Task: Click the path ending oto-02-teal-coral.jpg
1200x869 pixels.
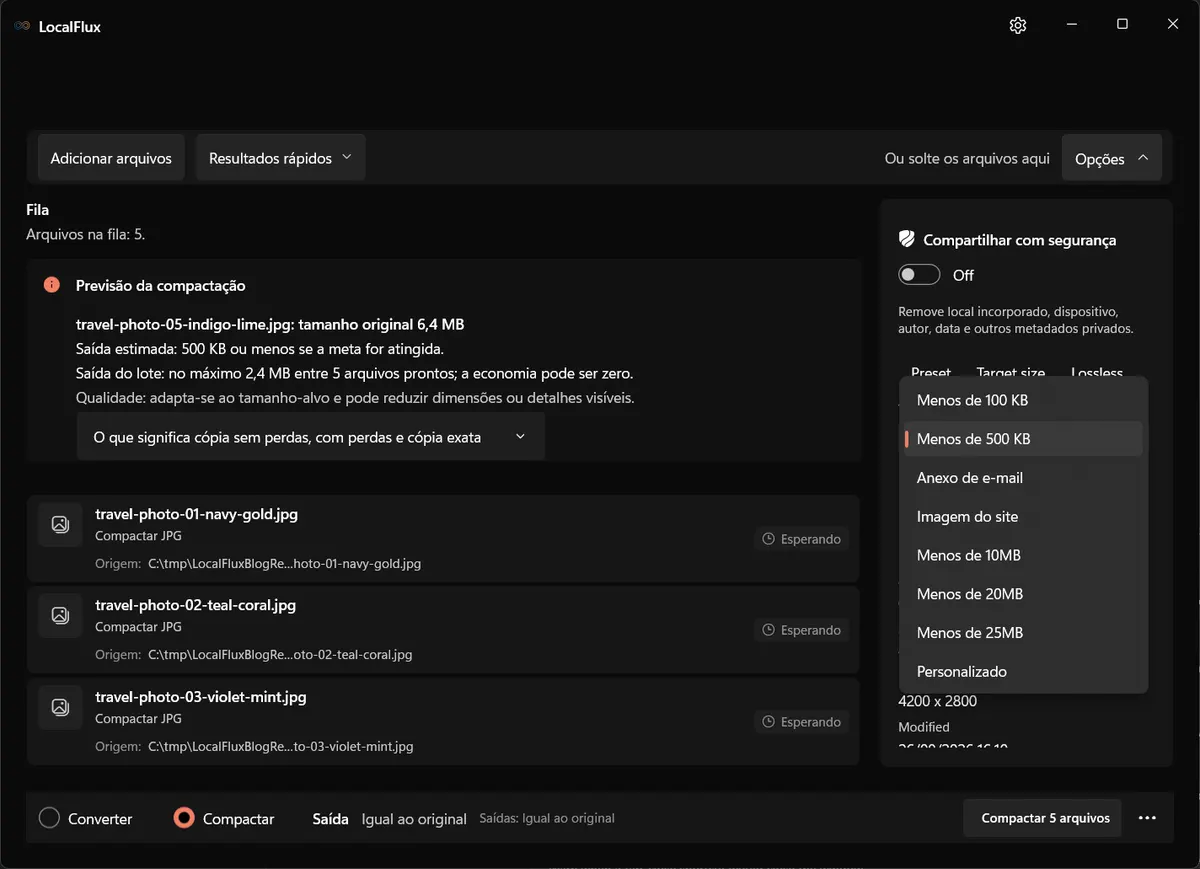Action: click(x=280, y=655)
